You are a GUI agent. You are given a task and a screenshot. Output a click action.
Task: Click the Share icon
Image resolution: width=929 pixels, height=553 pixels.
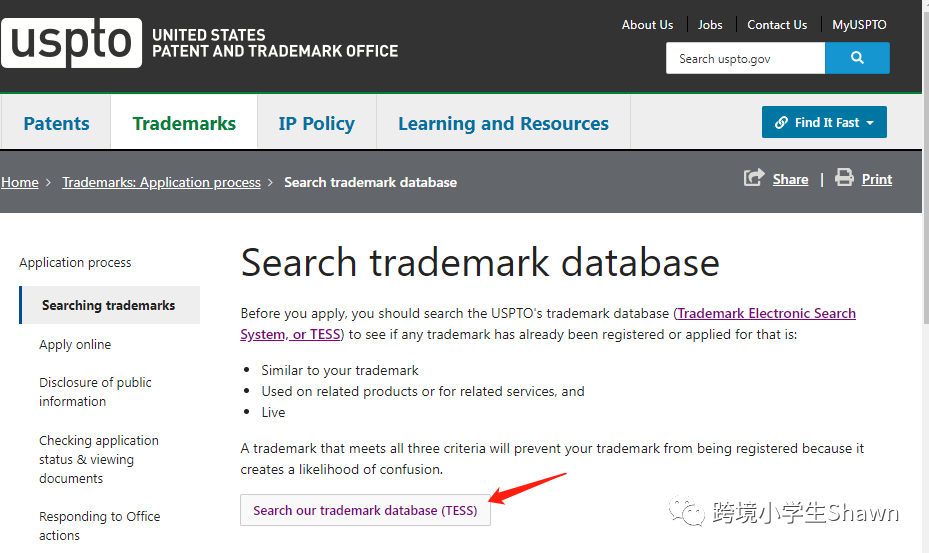[x=754, y=178]
